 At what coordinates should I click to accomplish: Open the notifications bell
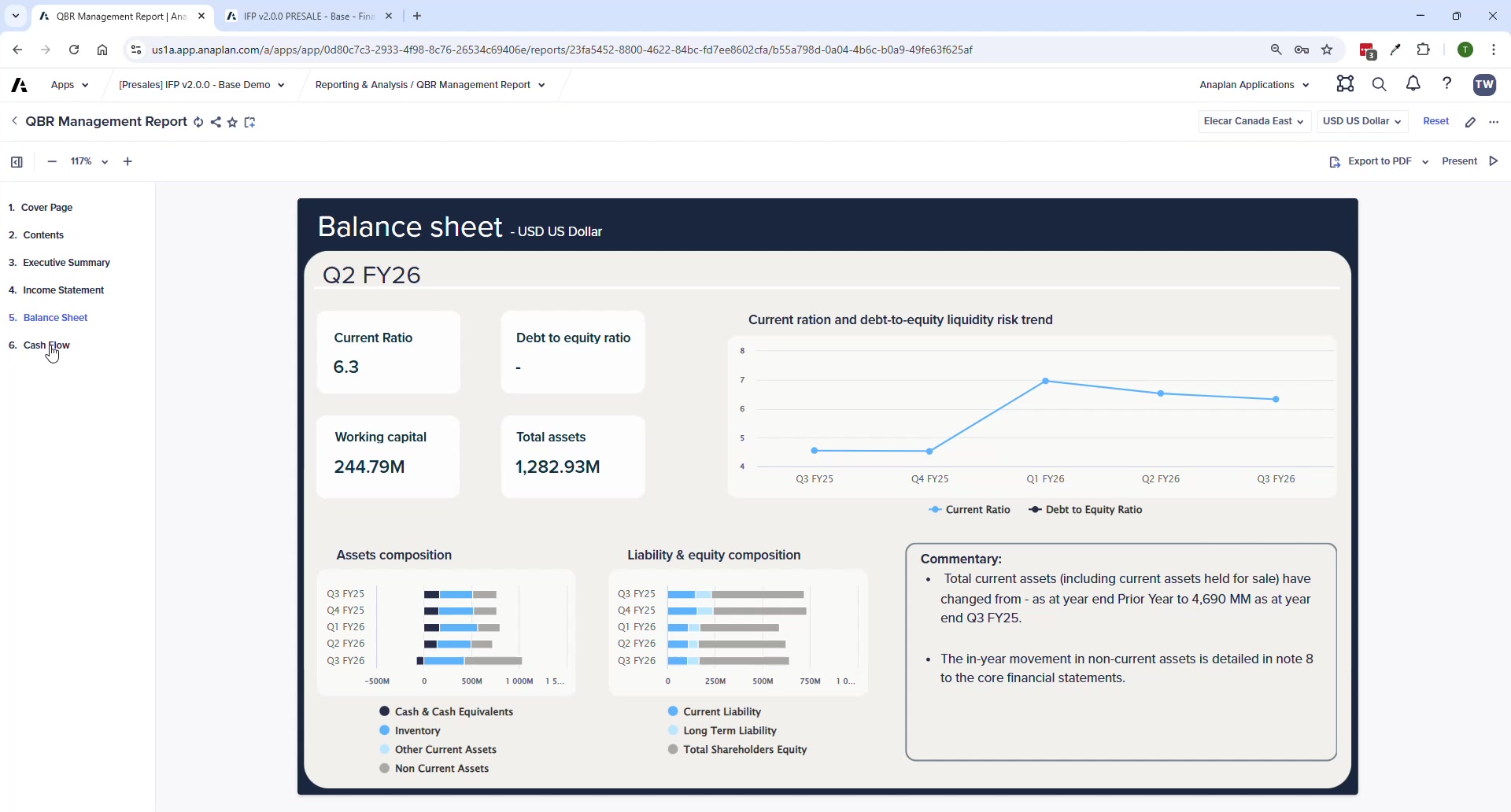(1413, 84)
